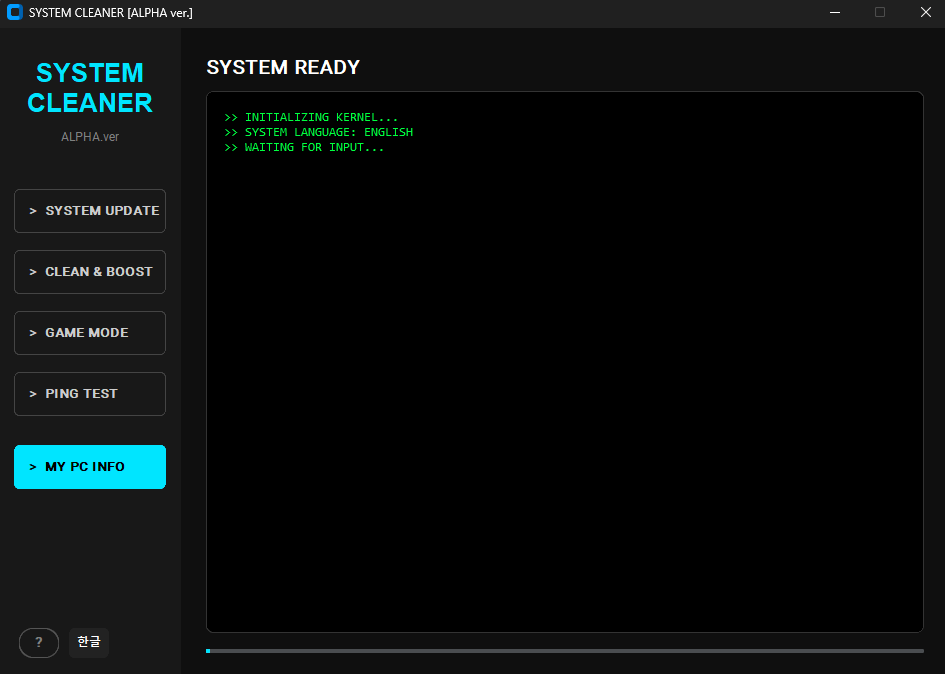Activate GAME MODE
This screenshot has height=674, width=945.
point(89,333)
